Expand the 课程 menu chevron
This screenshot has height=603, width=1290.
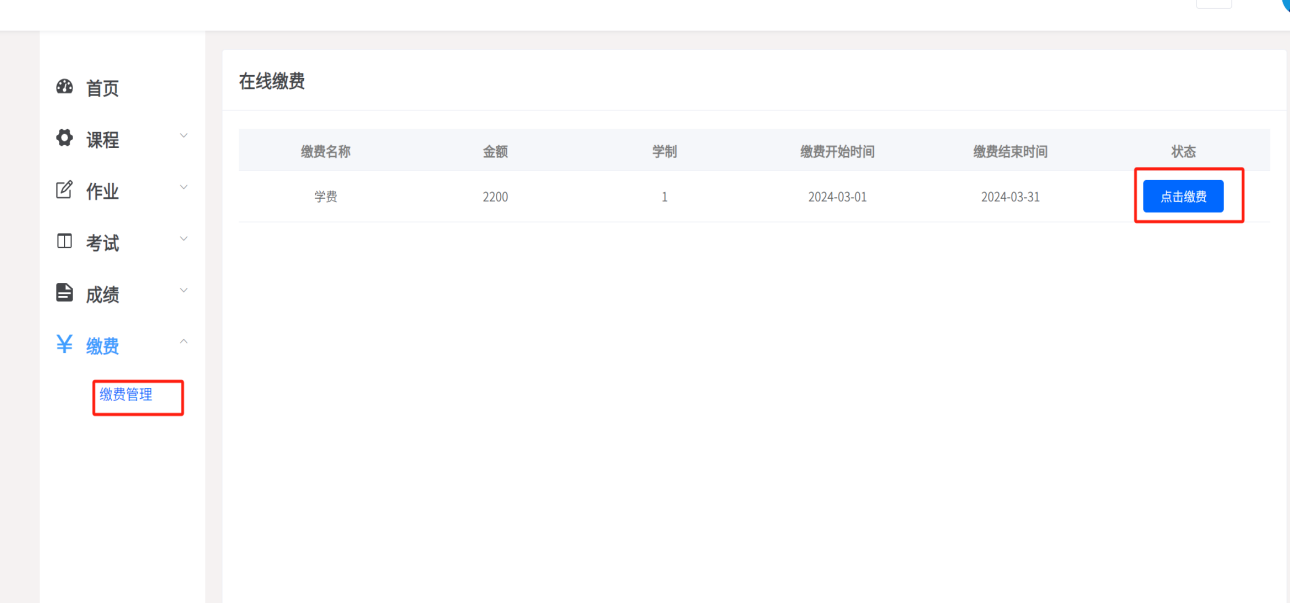point(183,135)
